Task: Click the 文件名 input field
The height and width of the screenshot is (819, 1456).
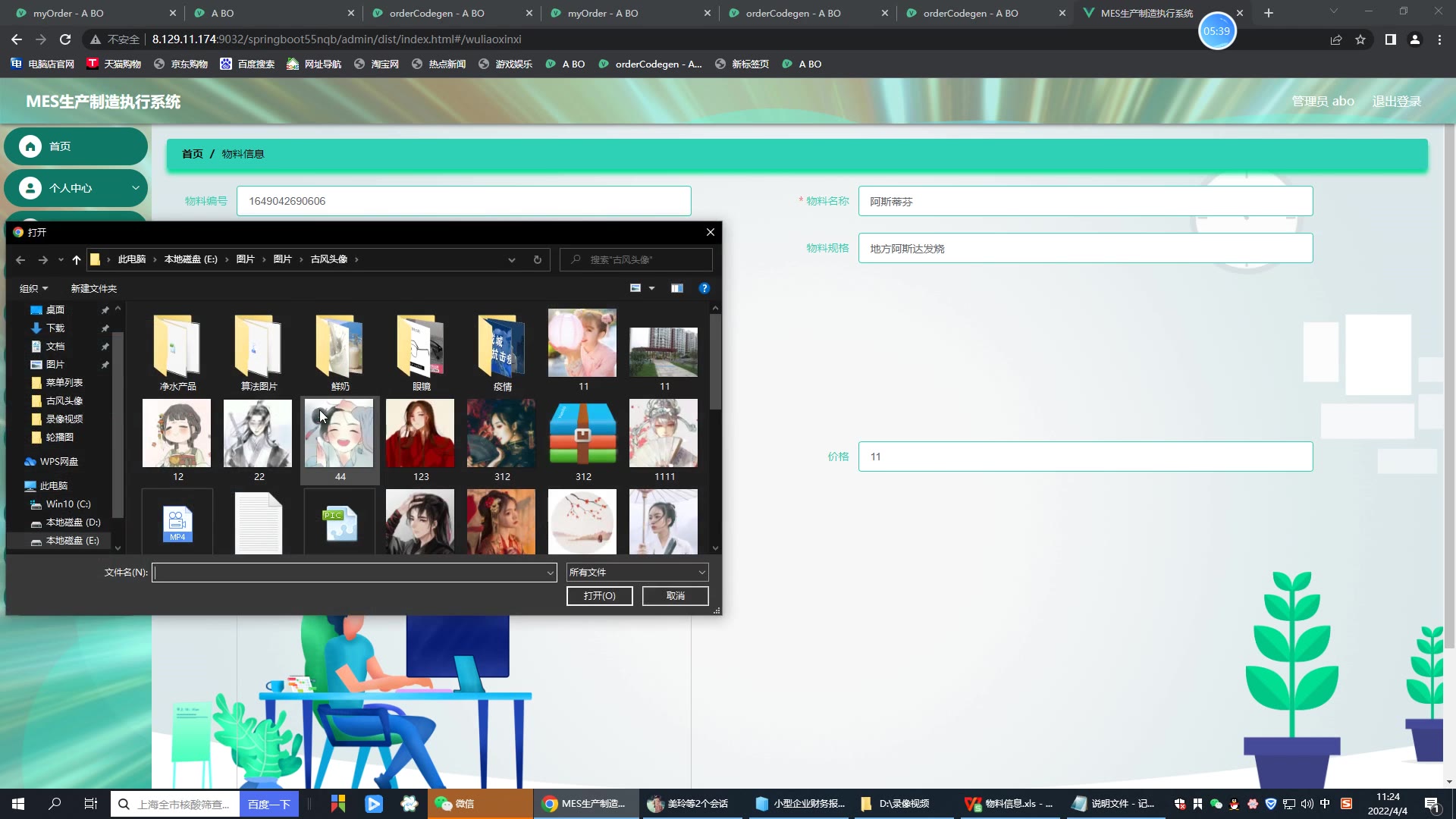Action: [349, 573]
